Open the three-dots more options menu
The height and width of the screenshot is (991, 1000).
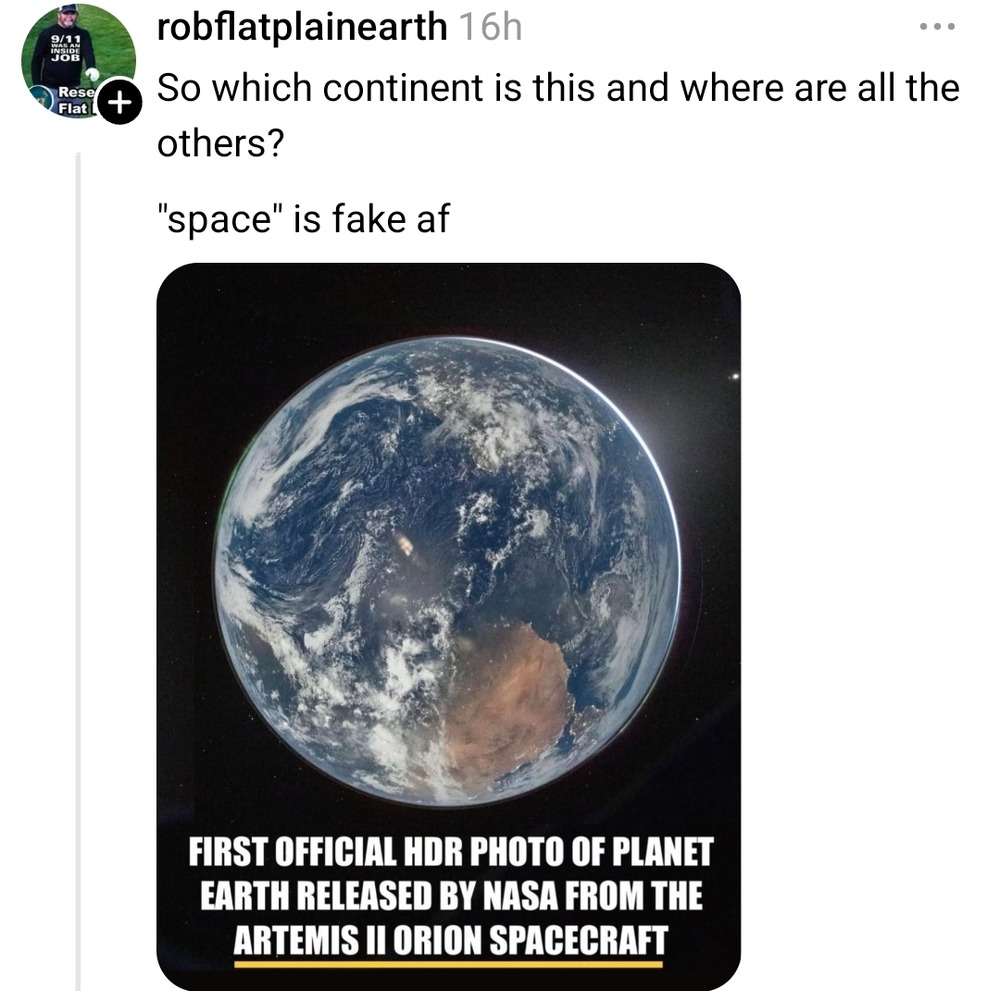coord(939,27)
